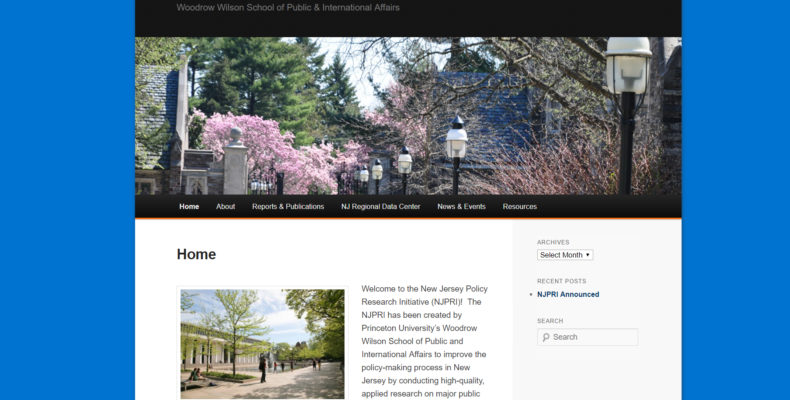Focus the Search text field
Viewport: 790px width, 400px height.
tap(587, 337)
